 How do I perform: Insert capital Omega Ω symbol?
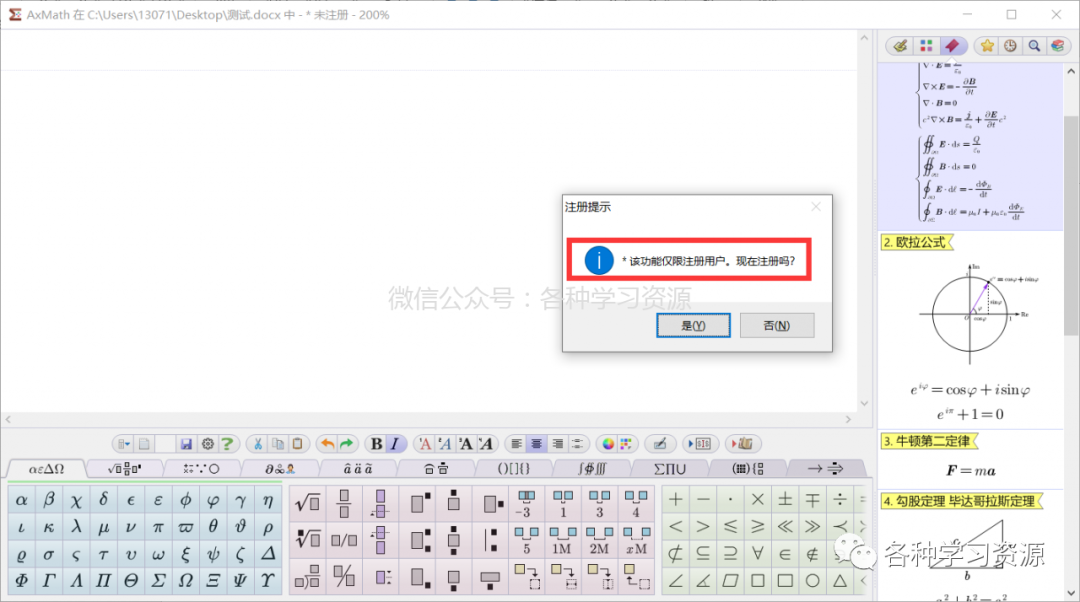(185, 581)
